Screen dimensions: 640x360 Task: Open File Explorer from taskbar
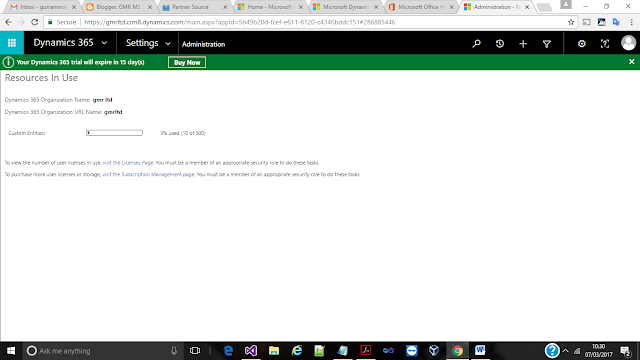click(274, 351)
